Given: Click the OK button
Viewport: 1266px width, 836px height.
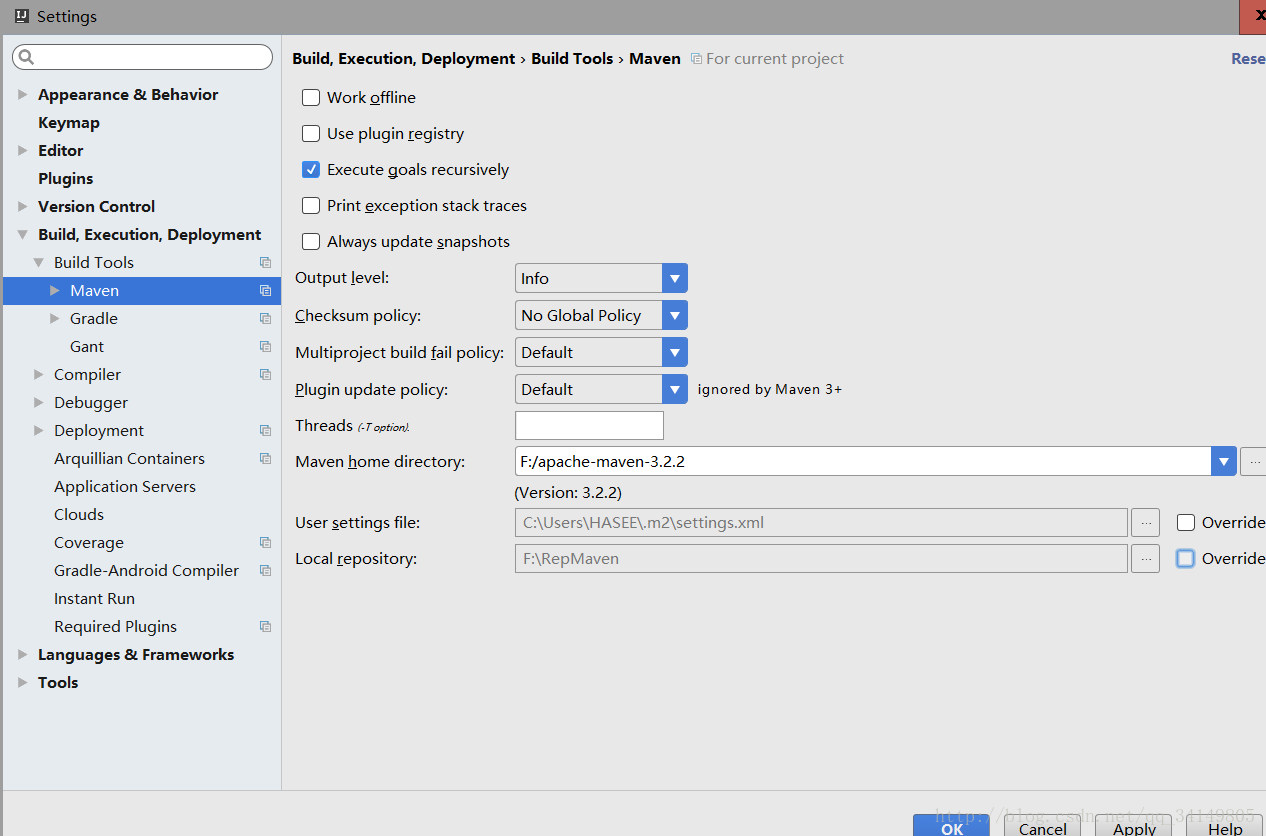Looking at the screenshot, I should 951,826.
